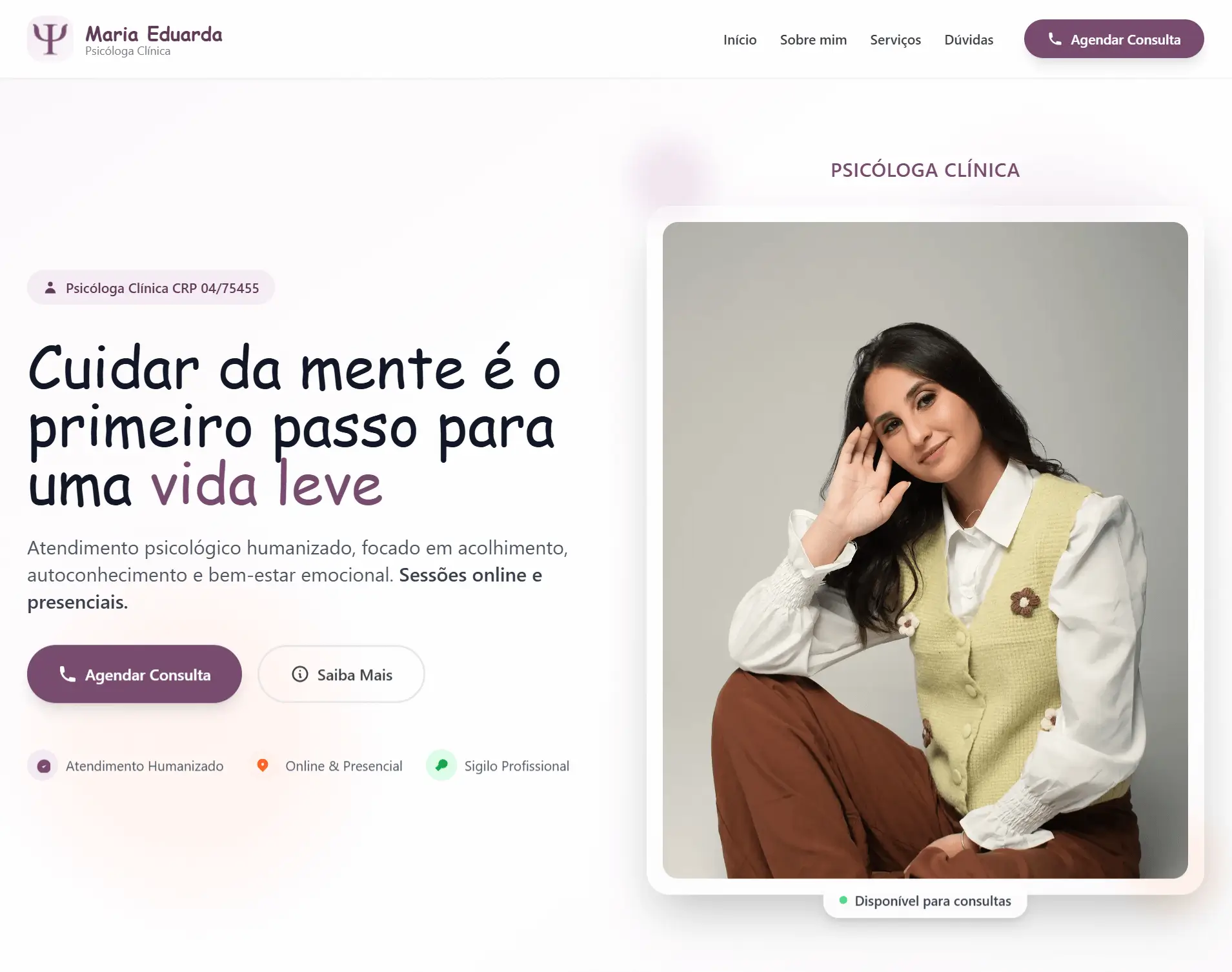Click the green Sigilo Profissional icon
Screen dimensions: 1232x972
click(x=441, y=765)
